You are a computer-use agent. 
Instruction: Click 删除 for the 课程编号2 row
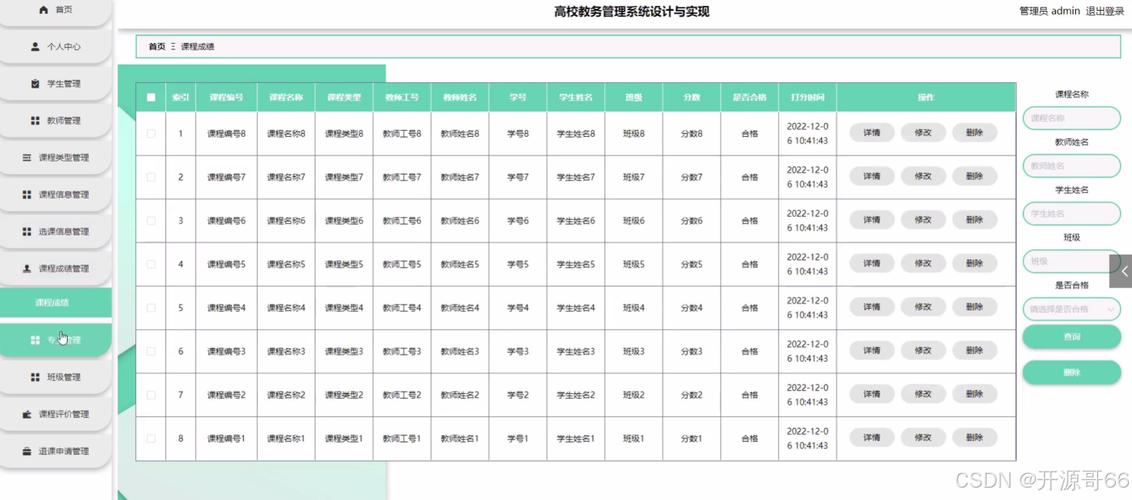[974, 394]
